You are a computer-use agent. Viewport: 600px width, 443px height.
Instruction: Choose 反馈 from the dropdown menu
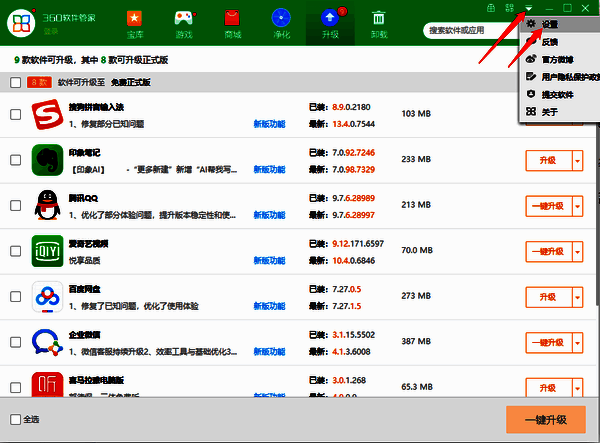click(559, 42)
